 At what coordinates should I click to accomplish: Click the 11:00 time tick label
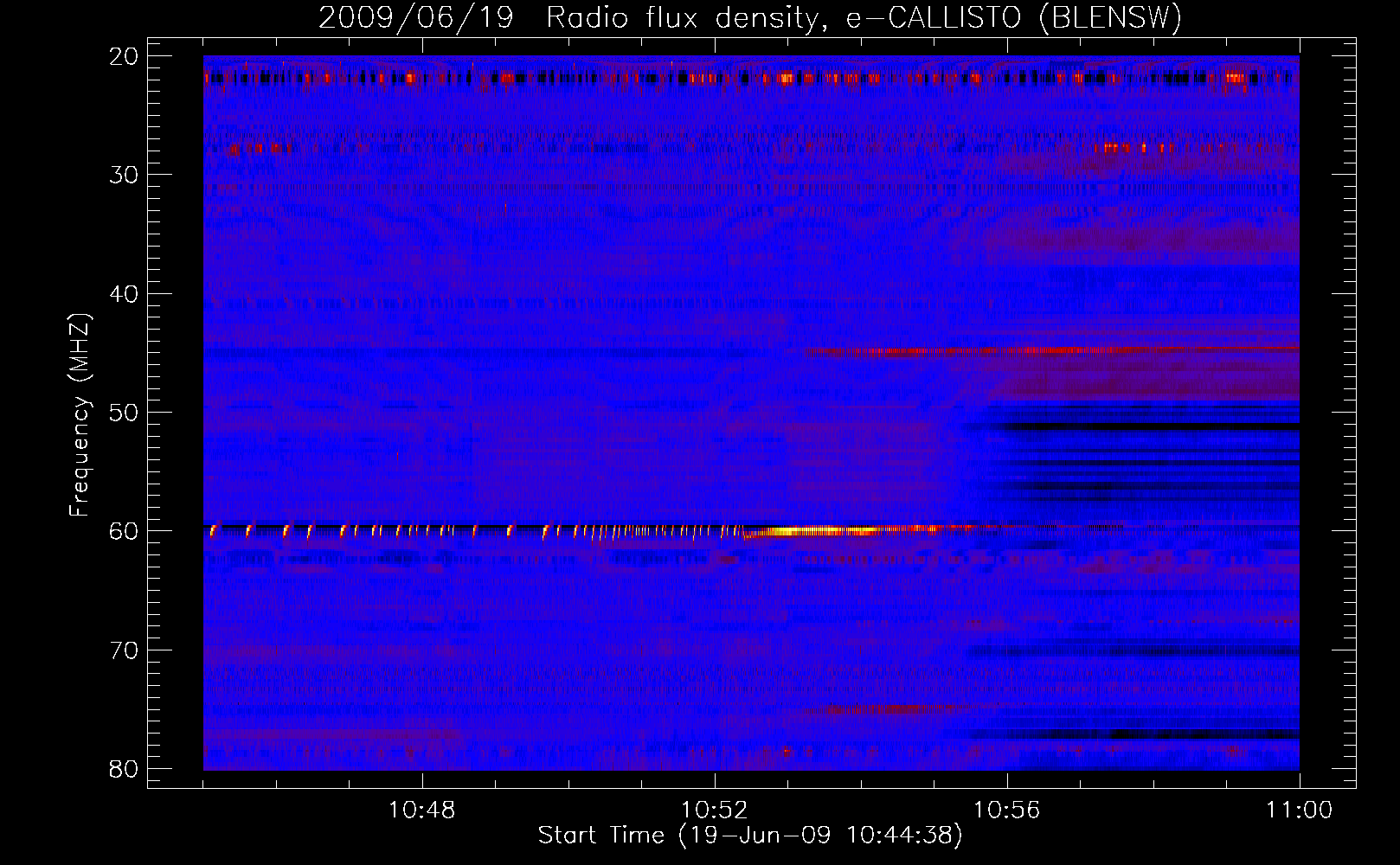[x=1300, y=811]
